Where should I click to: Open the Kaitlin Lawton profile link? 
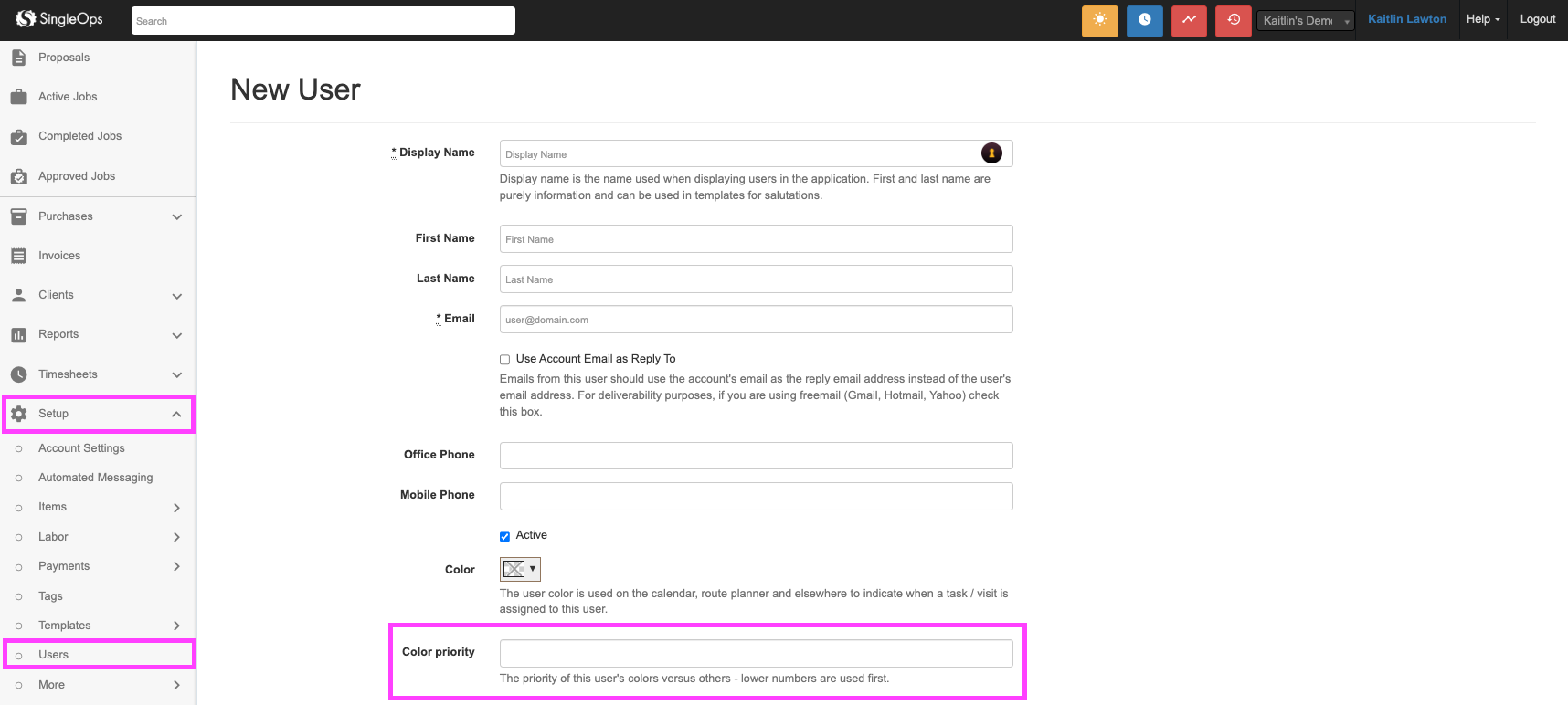click(1406, 19)
